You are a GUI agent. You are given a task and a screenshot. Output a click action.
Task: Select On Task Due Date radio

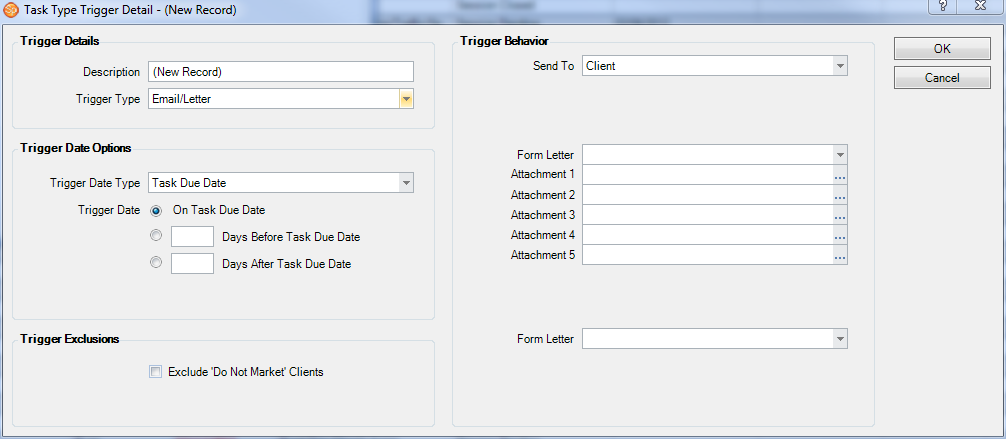tap(156, 210)
